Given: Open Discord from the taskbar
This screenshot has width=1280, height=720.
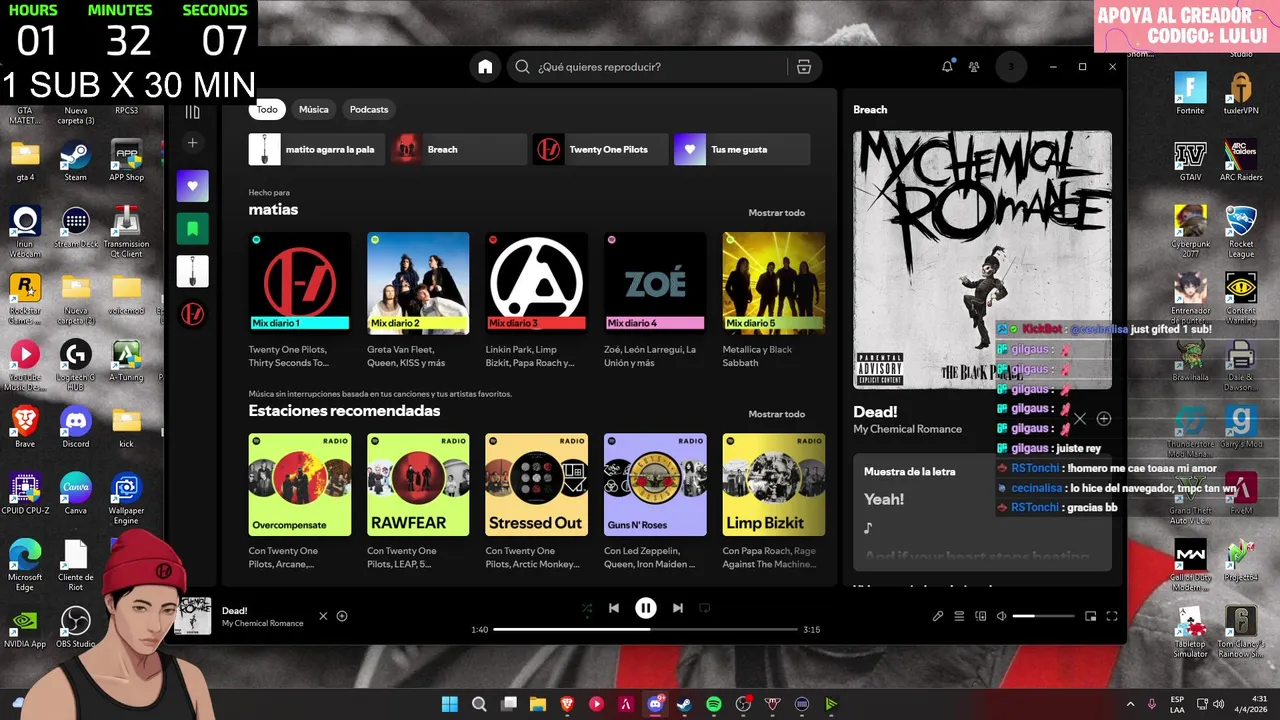Looking at the screenshot, I should click(x=655, y=704).
